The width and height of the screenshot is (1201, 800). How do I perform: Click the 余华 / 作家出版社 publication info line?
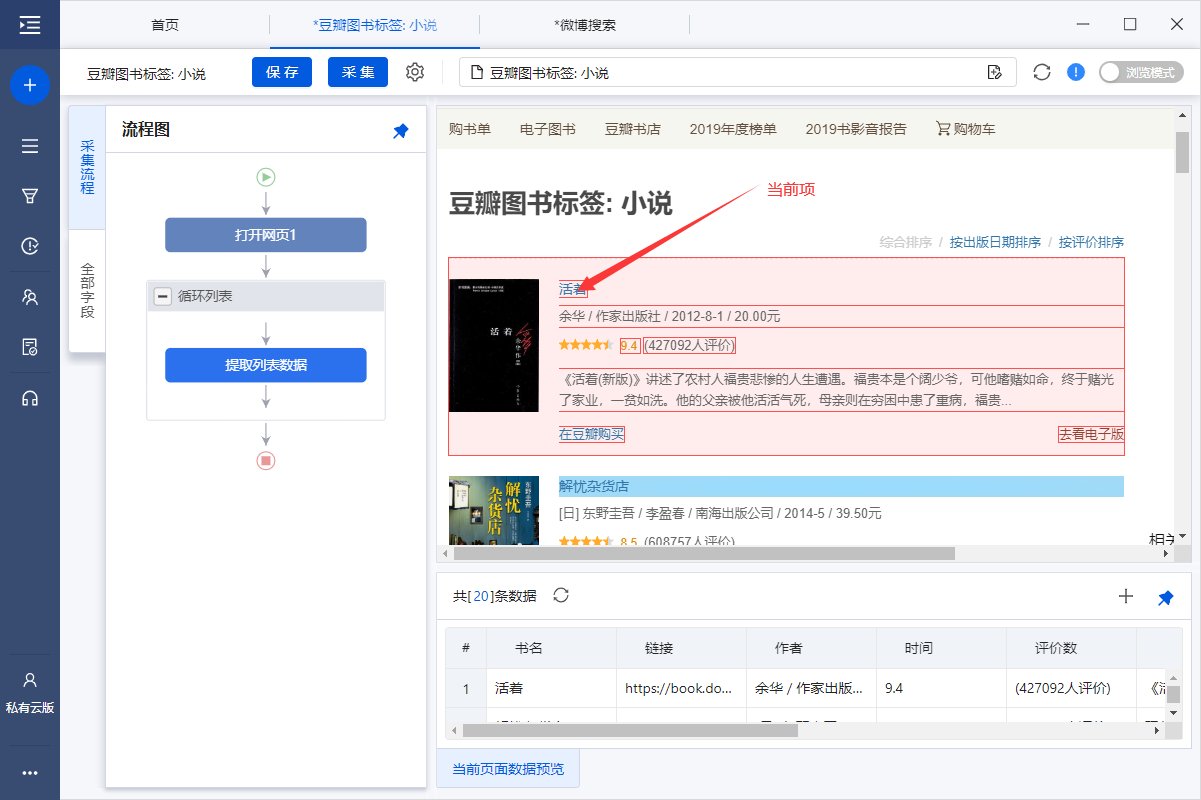pos(670,317)
